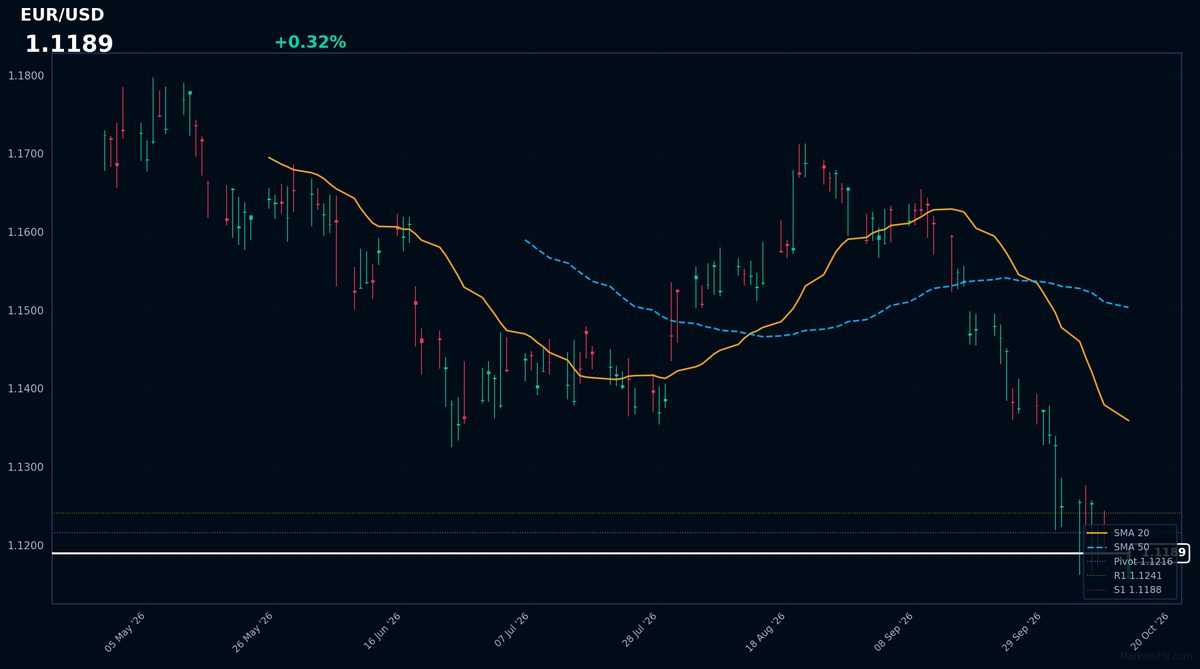
Task: Select the 05 May '26 date label
Action: [x=125, y=632]
